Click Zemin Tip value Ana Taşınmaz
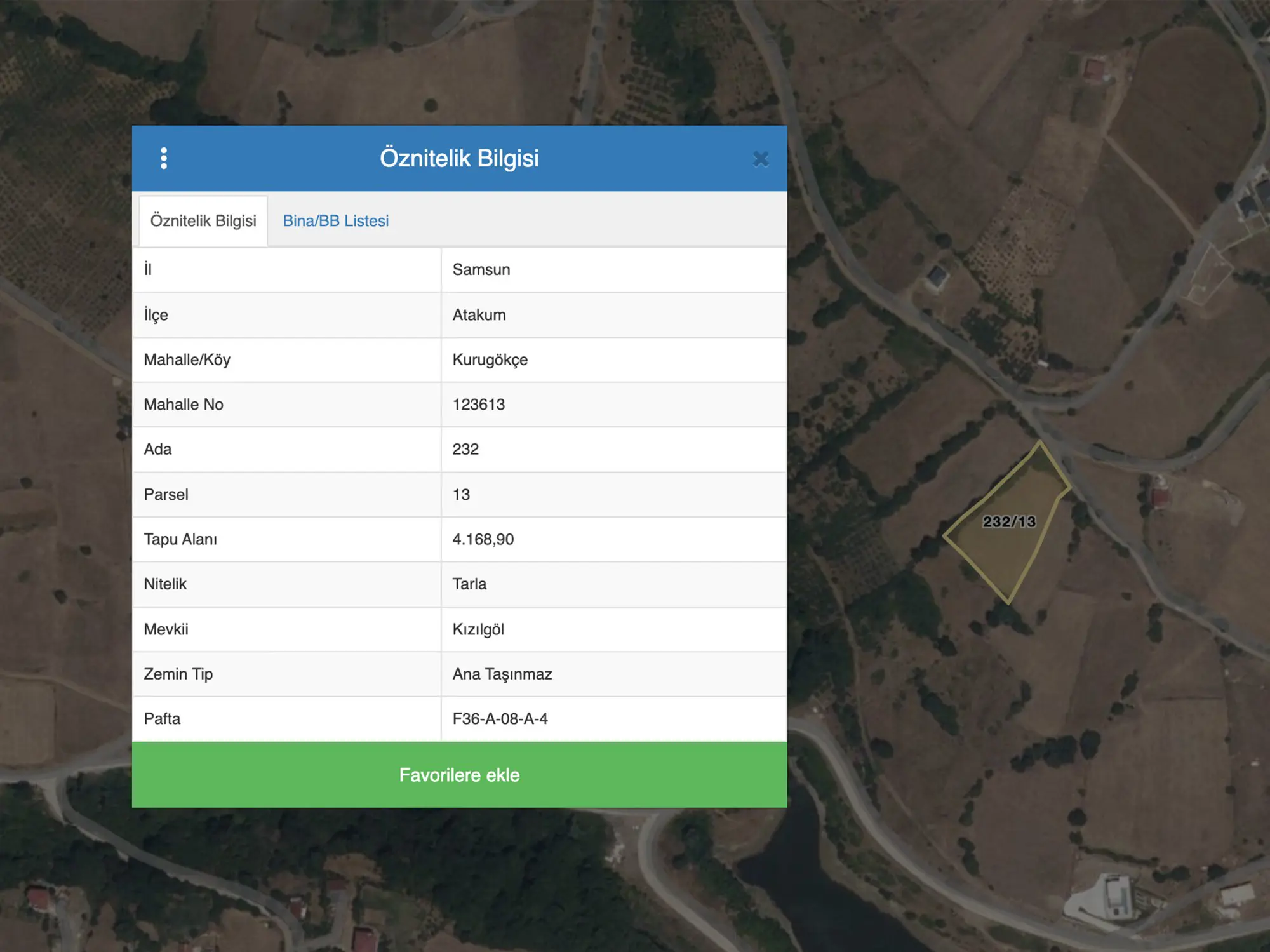Image resolution: width=1270 pixels, height=952 pixels. [x=502, y=674]
